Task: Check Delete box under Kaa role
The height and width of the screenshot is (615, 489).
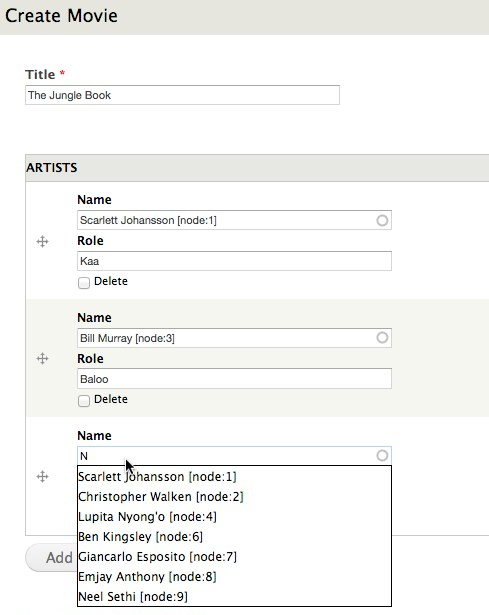Action: pos(84,282)
